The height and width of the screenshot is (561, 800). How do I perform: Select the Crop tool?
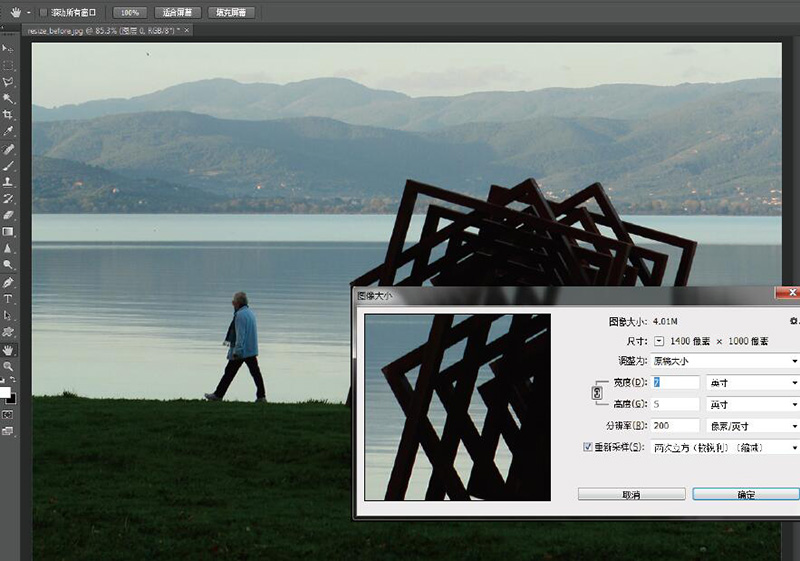pyautogui.click(x=9, y=115)
